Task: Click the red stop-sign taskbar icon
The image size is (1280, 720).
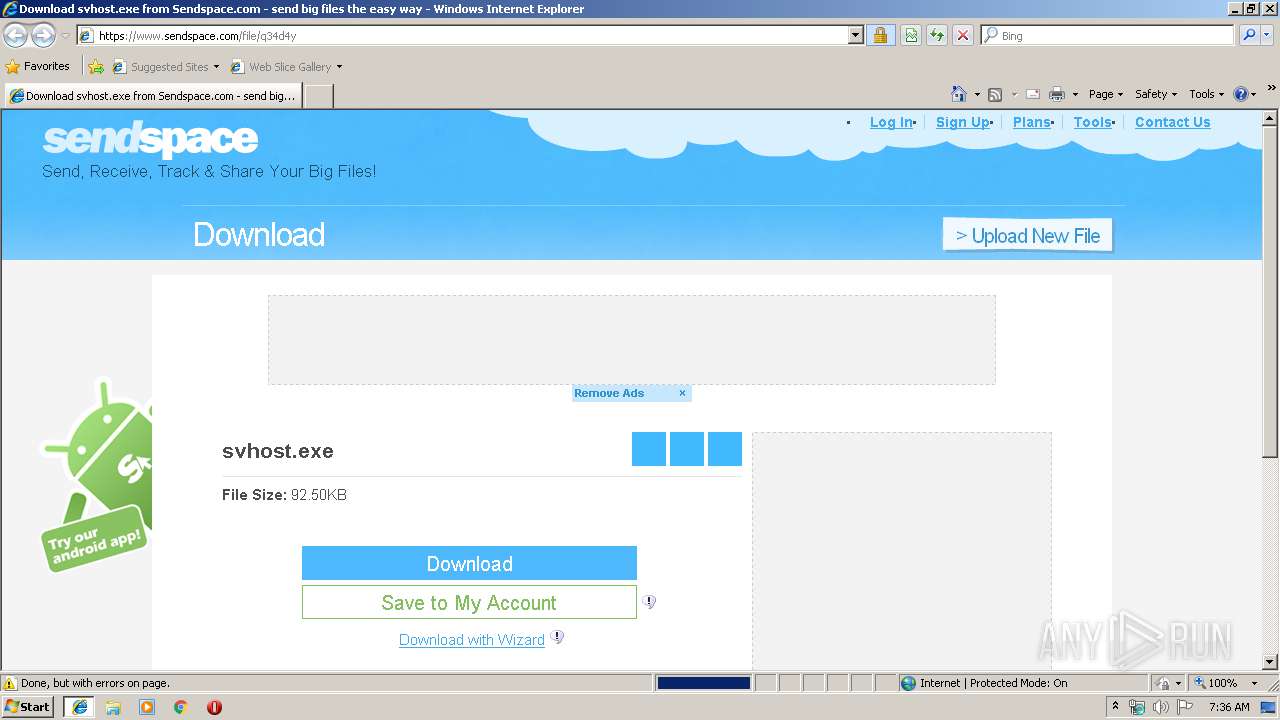Action: [214, 707]
